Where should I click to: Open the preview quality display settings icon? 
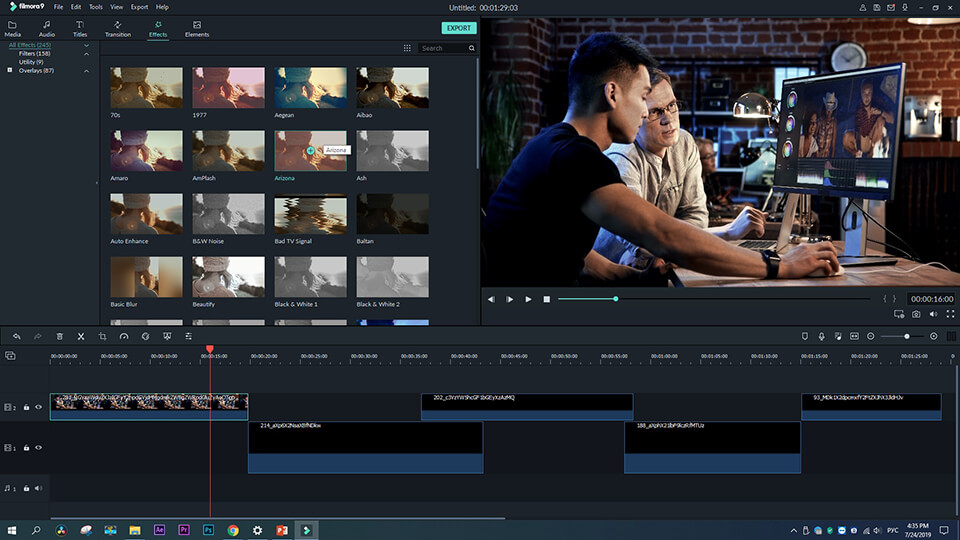899,314
